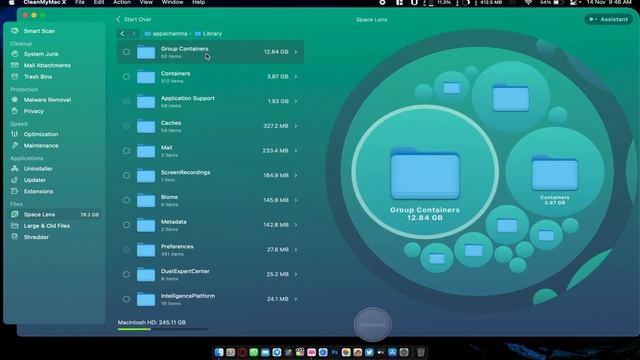This screenshot has height=360, width=640.
Task: Select the Biome row checkbox
Action: coord(127,200)
